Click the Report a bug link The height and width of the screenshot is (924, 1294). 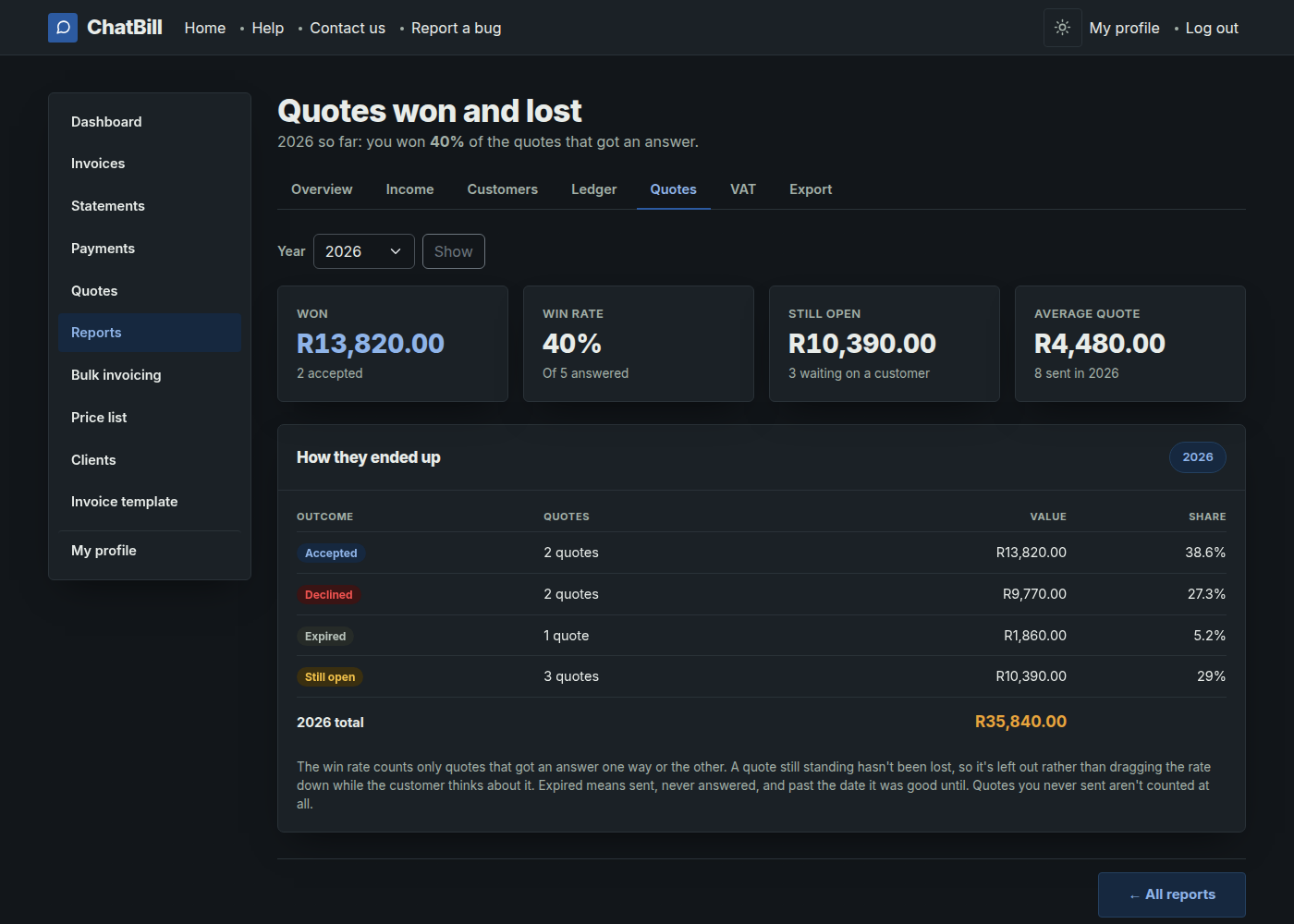pos(457,28)
